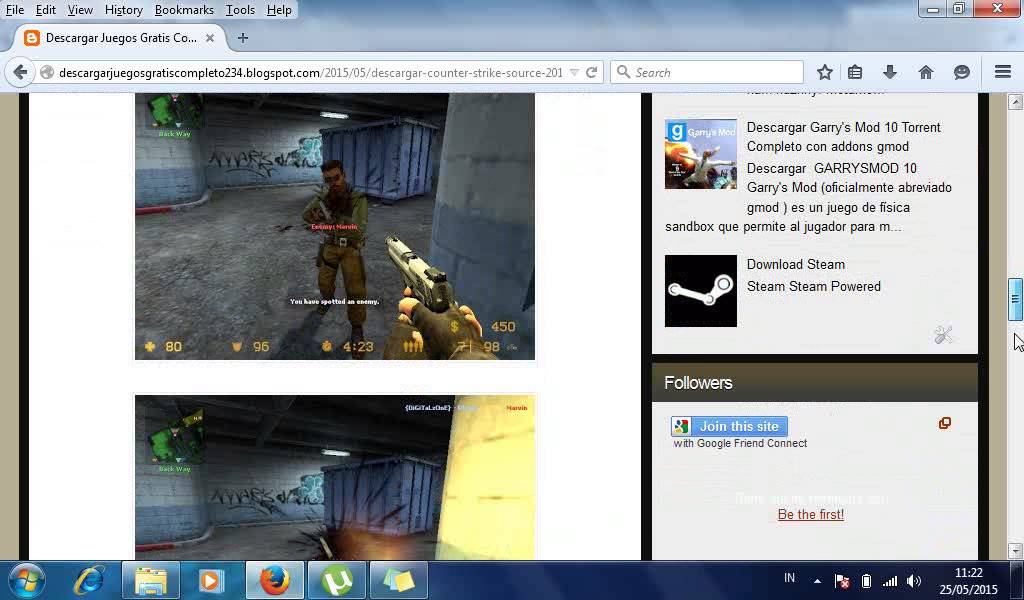Switch to Firefox taskbar icon
Screen dimensions: 1024x600
(275, 580)
